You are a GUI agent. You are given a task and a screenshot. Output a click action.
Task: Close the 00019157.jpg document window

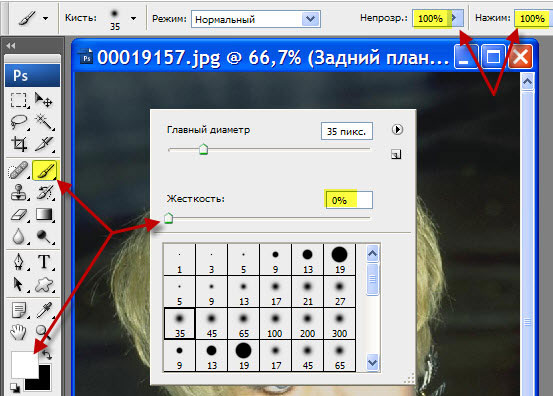click(x=520, y=56)
